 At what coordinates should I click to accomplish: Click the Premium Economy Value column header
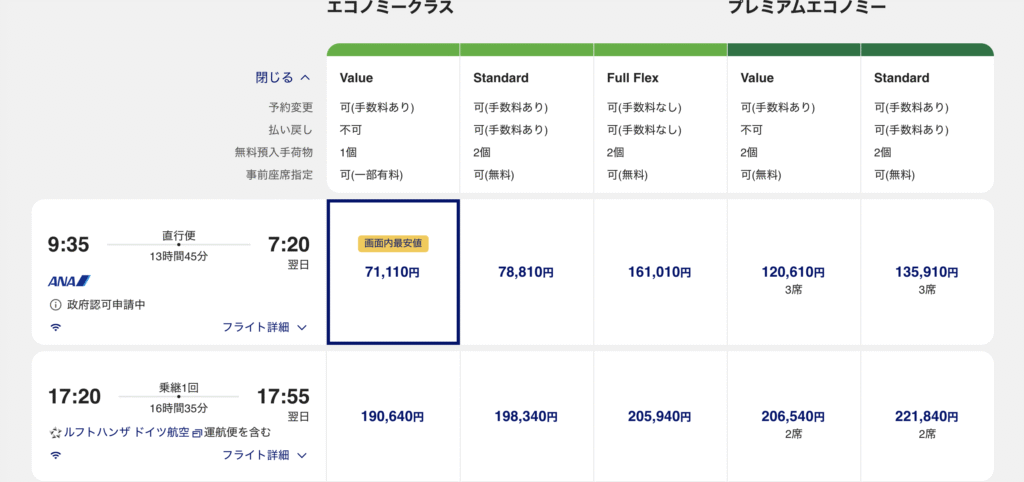coord(758,78)
